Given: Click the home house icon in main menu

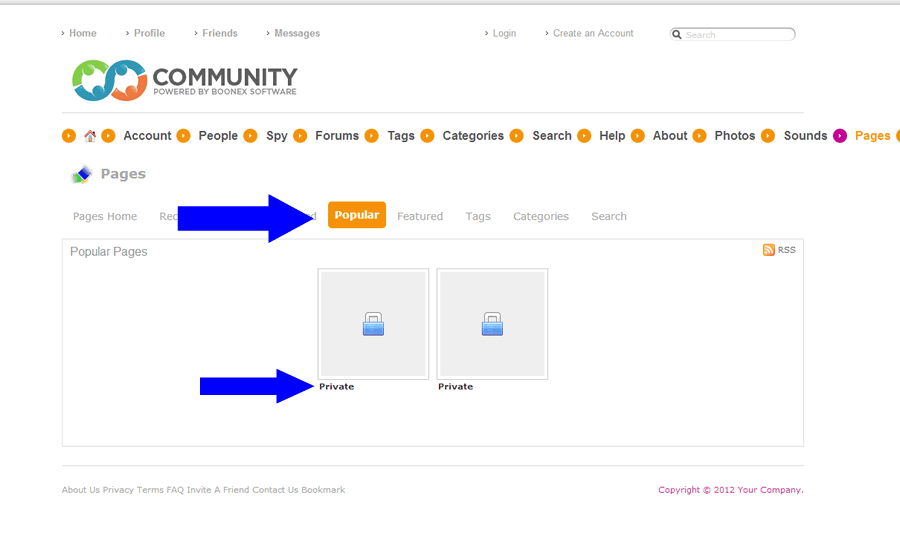Looking at the screenshot, I should click(x=90, y=136).
